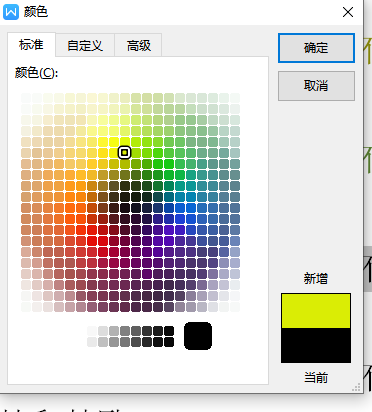Select the 标准 tab
This screenshot has width=372, height=412.
(31, 45)
